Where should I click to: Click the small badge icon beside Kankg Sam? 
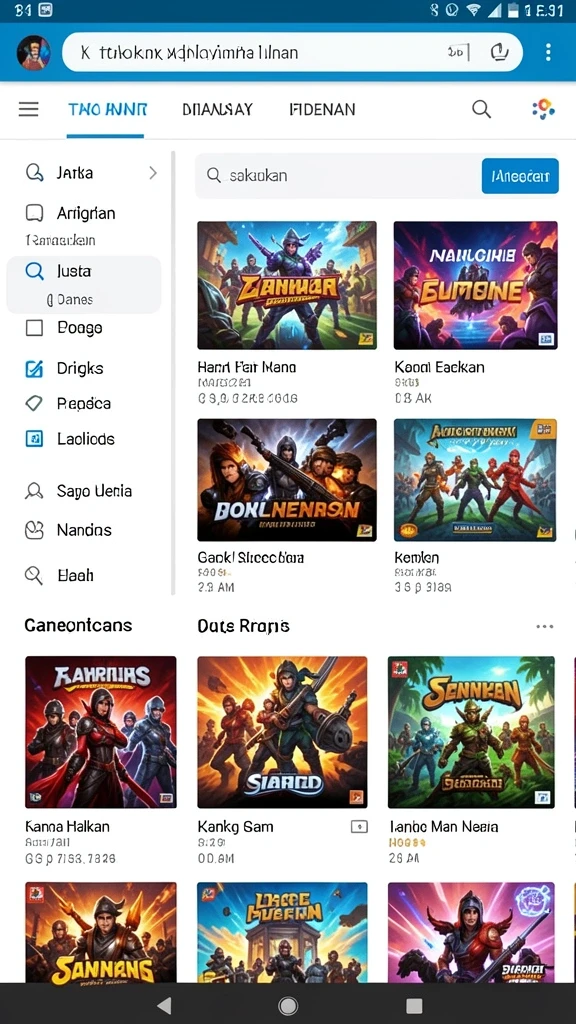[359, 827]
